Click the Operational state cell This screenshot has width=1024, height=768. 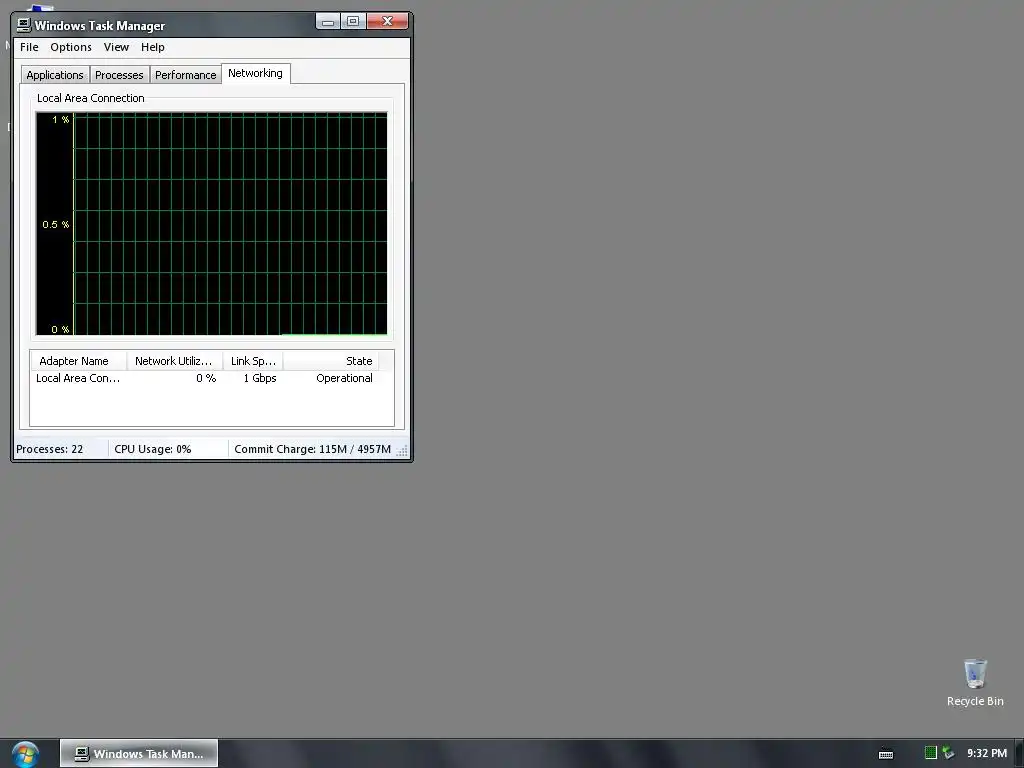(344, 378)
